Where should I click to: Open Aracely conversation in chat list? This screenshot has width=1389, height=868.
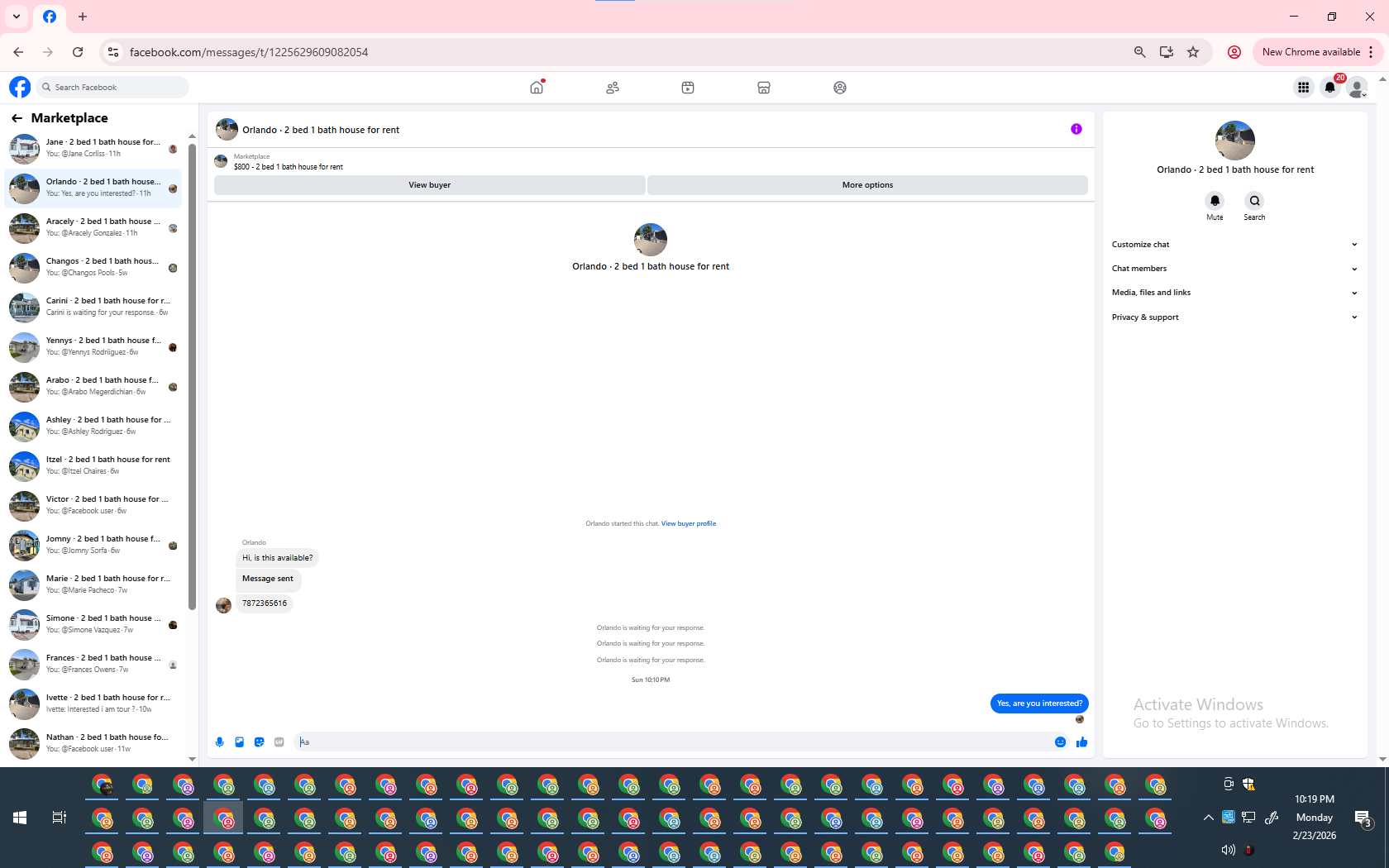coord(93,228)
